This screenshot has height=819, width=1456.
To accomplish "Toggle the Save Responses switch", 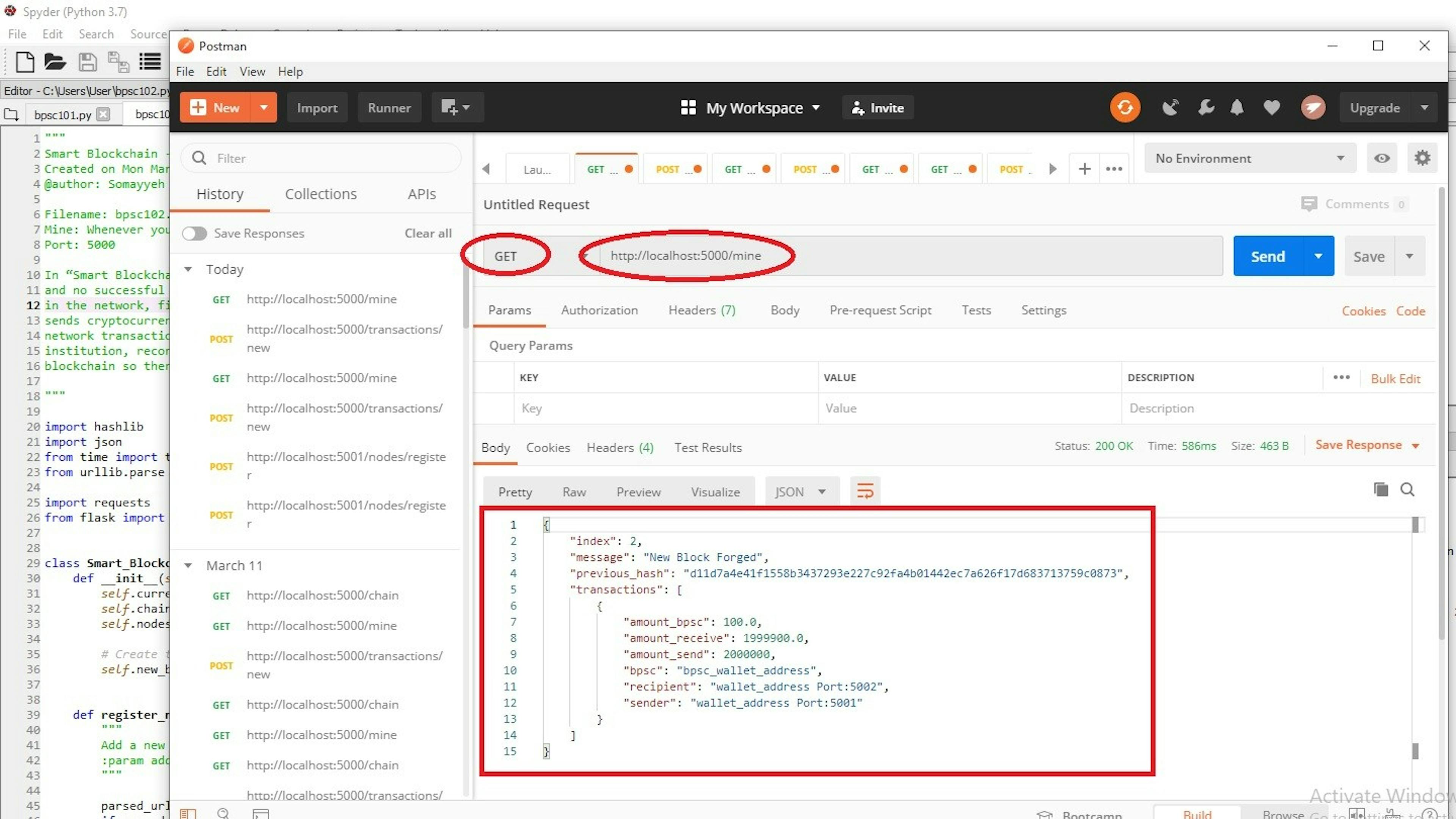I will pos(195,234).
